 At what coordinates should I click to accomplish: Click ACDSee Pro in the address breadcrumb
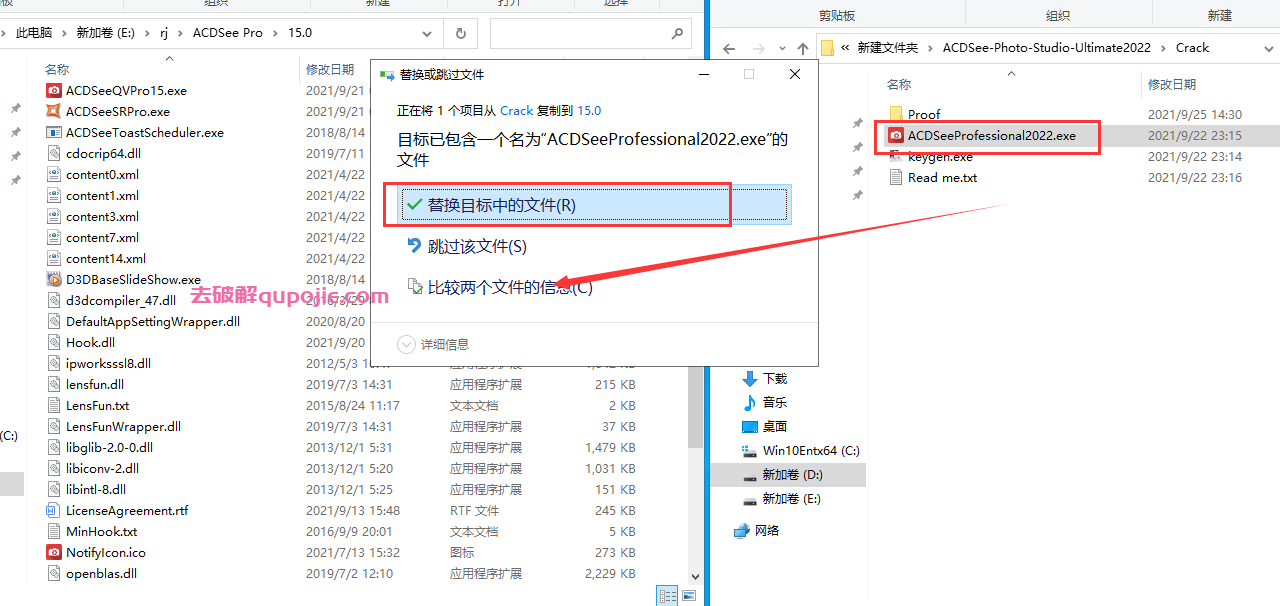coord(226,33)
